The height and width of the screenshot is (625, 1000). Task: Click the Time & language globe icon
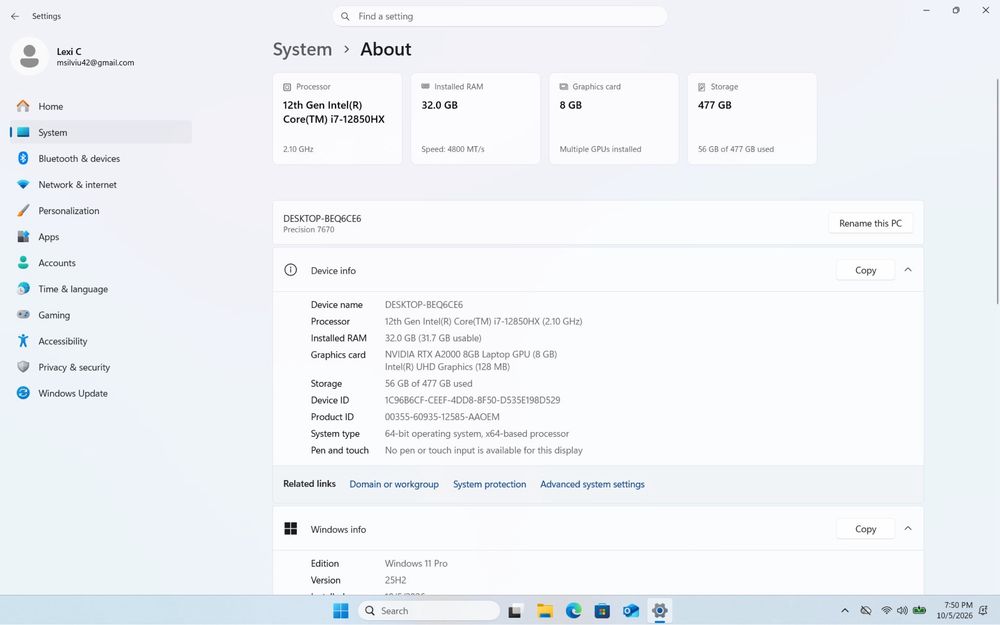(x=23, y=289)
